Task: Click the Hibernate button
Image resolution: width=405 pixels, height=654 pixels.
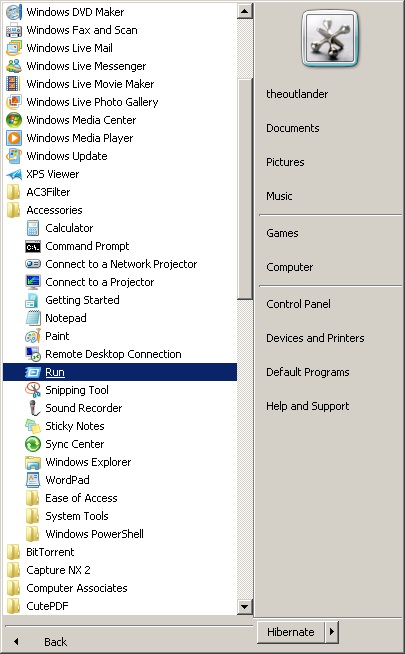Action: [291, 632]
